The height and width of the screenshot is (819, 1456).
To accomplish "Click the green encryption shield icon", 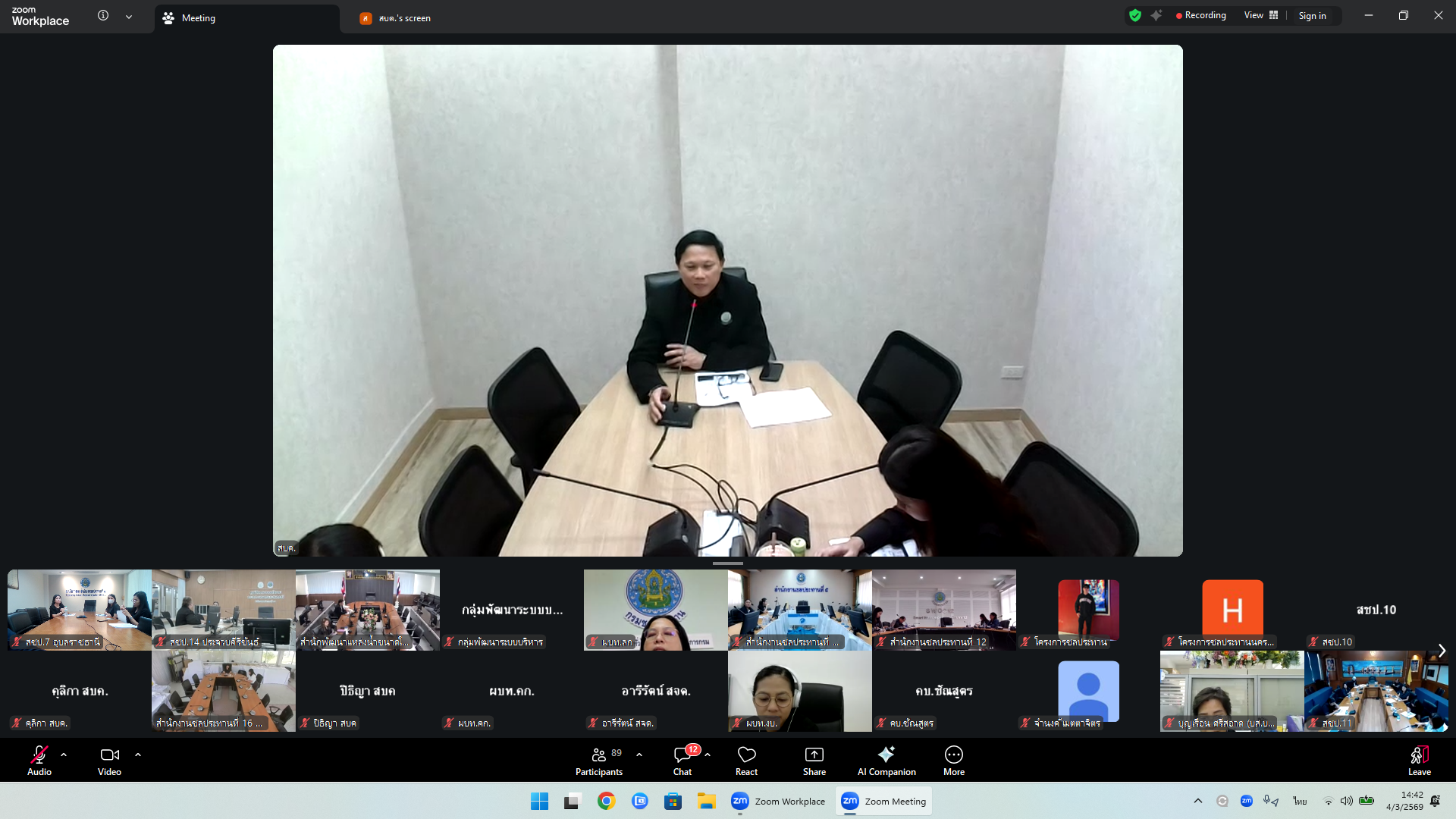I will (1134, 16).
